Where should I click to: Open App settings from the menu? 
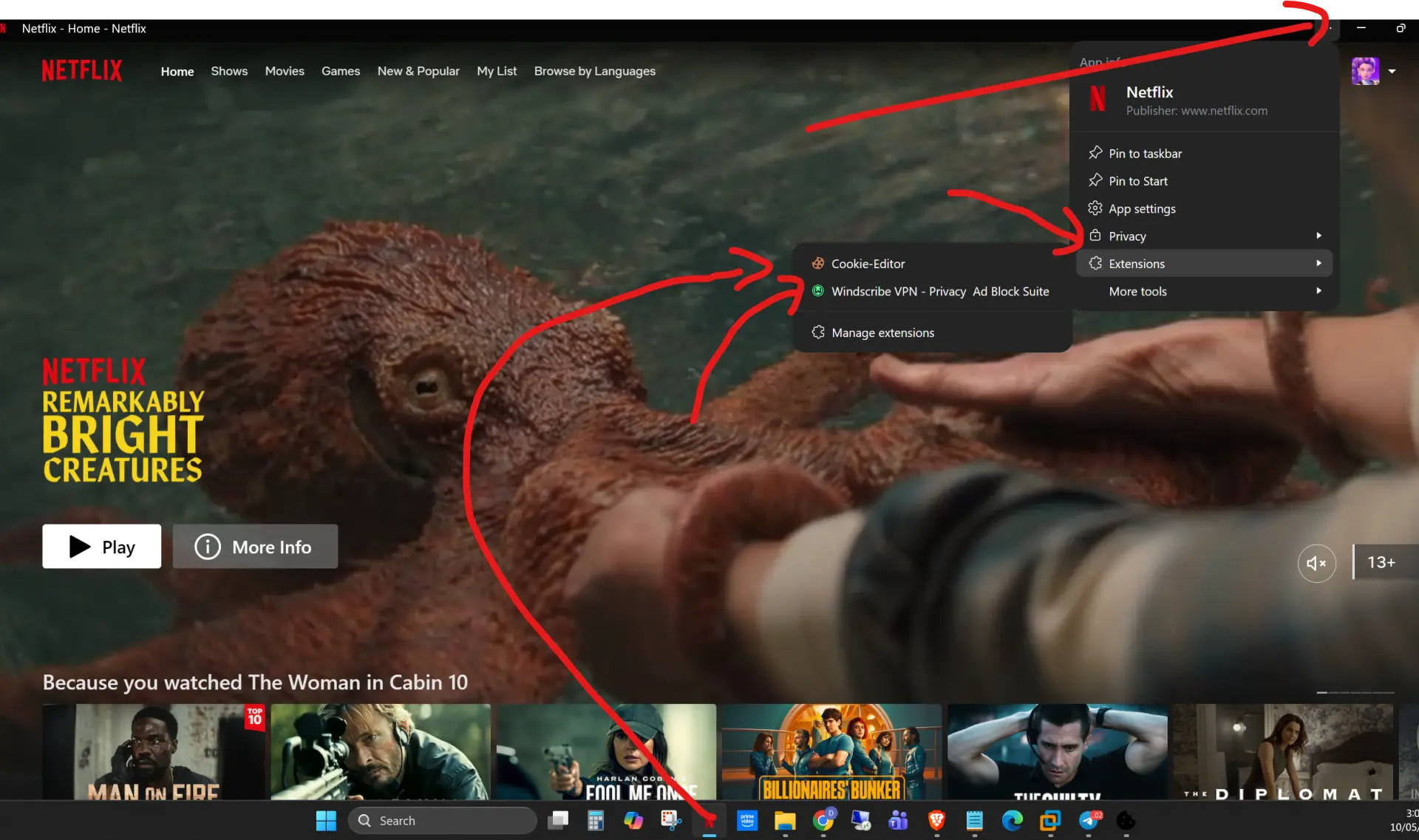[1205, 209]
